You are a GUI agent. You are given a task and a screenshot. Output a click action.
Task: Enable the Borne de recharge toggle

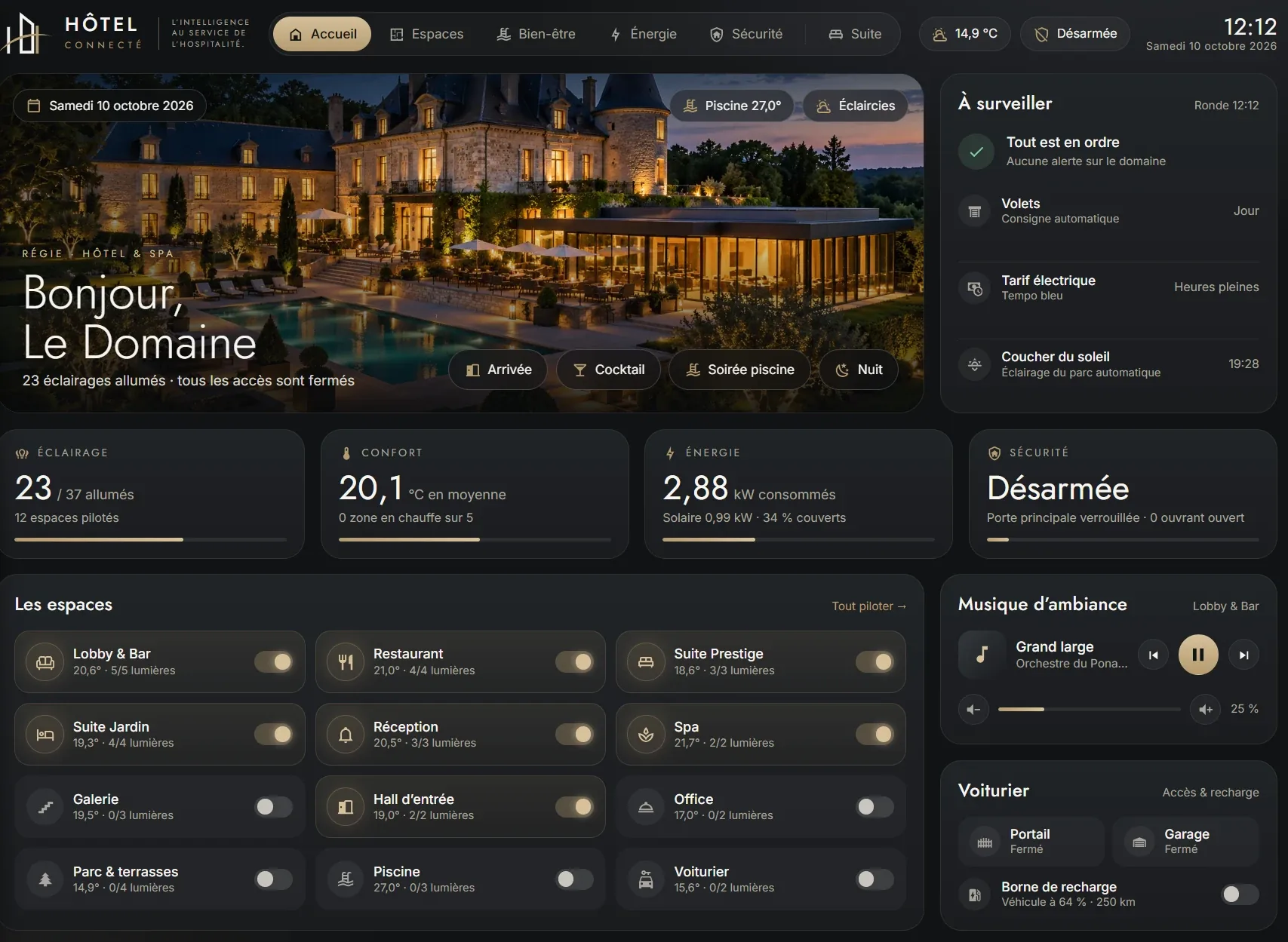point(1240,894)
